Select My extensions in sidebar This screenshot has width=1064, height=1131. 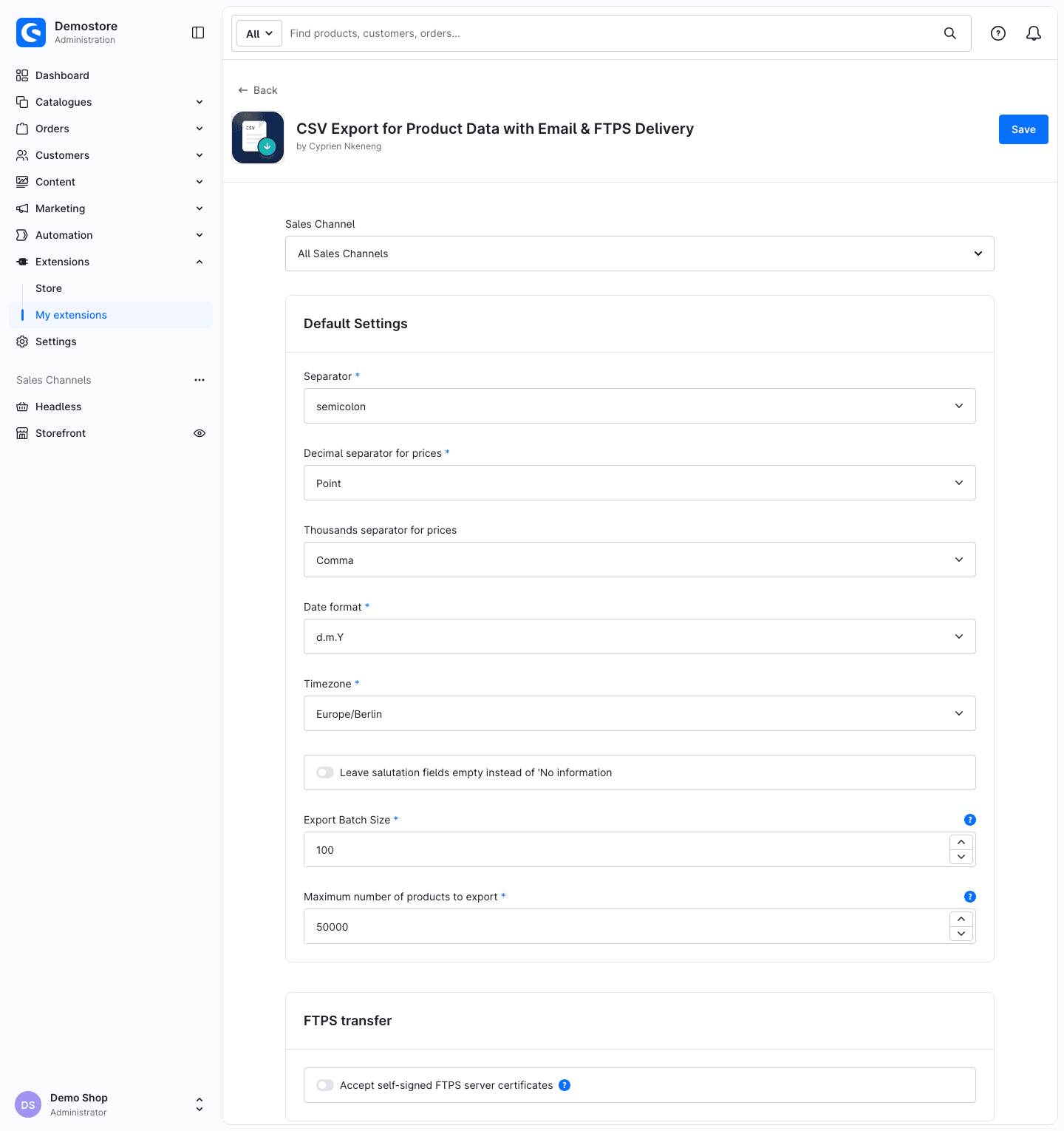111,315
